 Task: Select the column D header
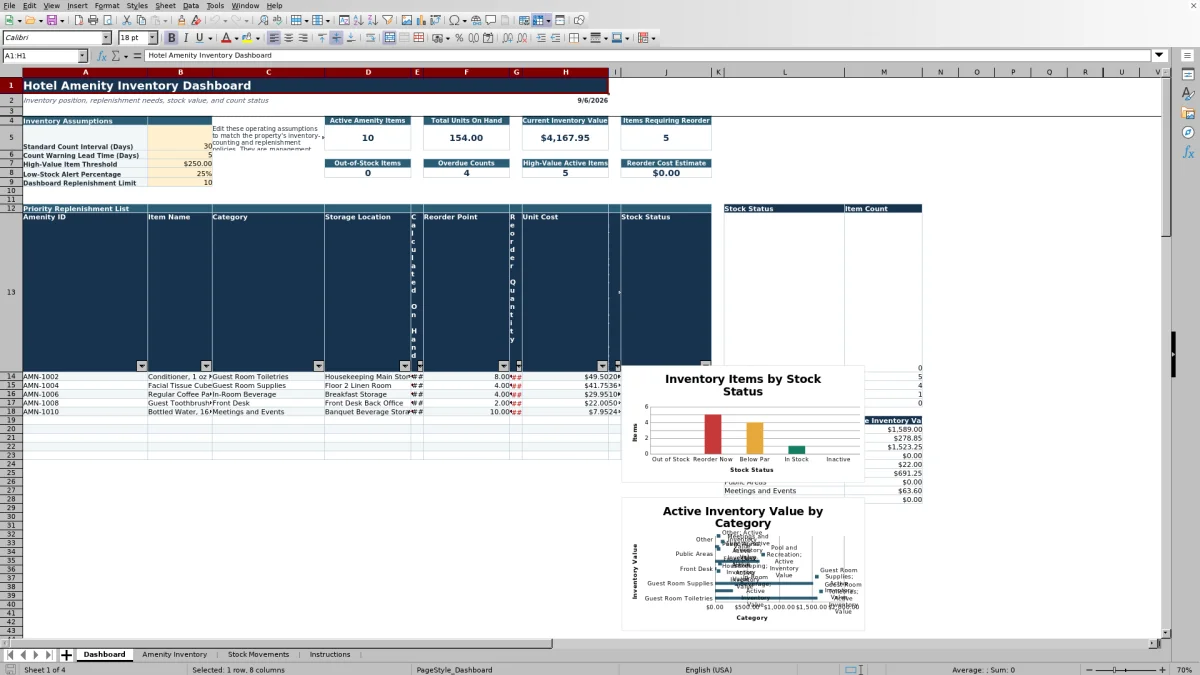367,72
